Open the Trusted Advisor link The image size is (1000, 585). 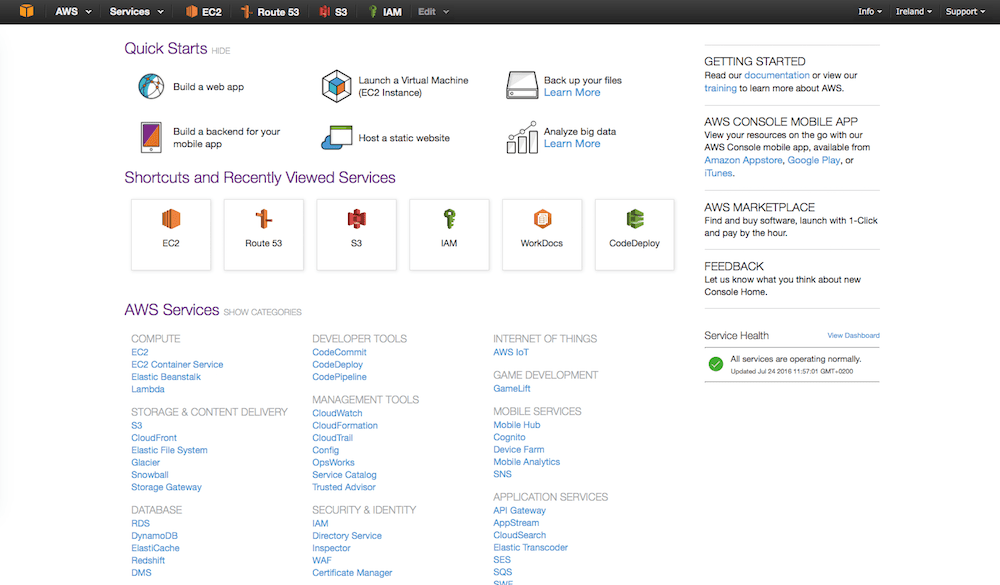click(x=344, y=487)
